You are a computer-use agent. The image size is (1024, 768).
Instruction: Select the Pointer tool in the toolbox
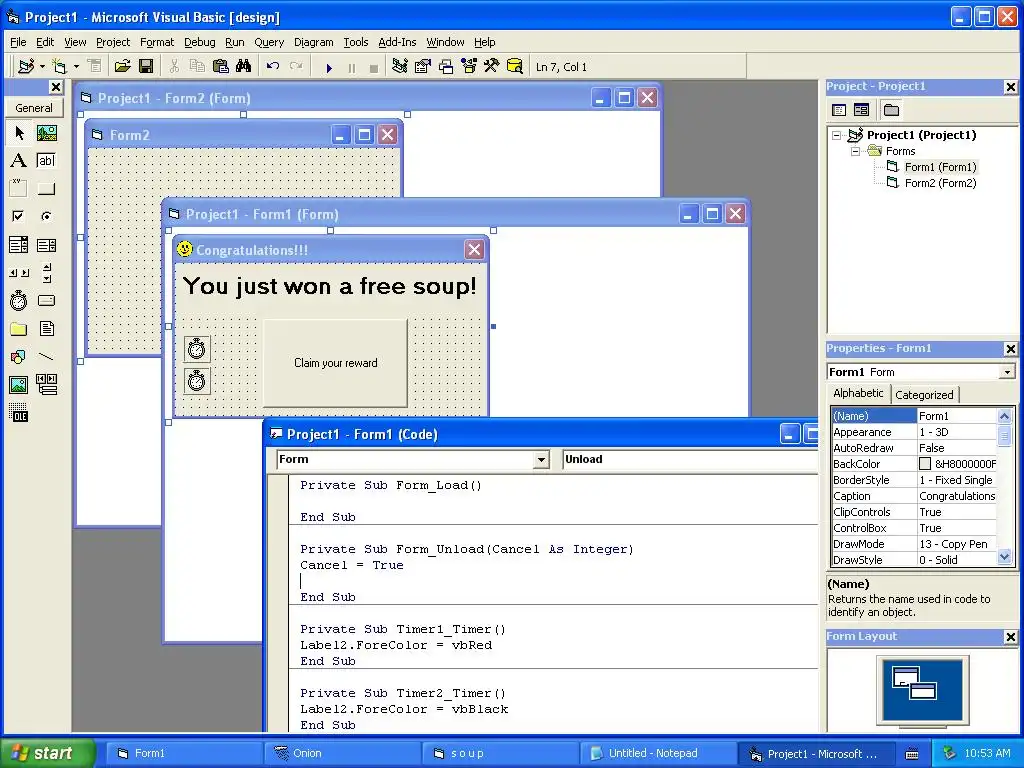coord(19,133)
